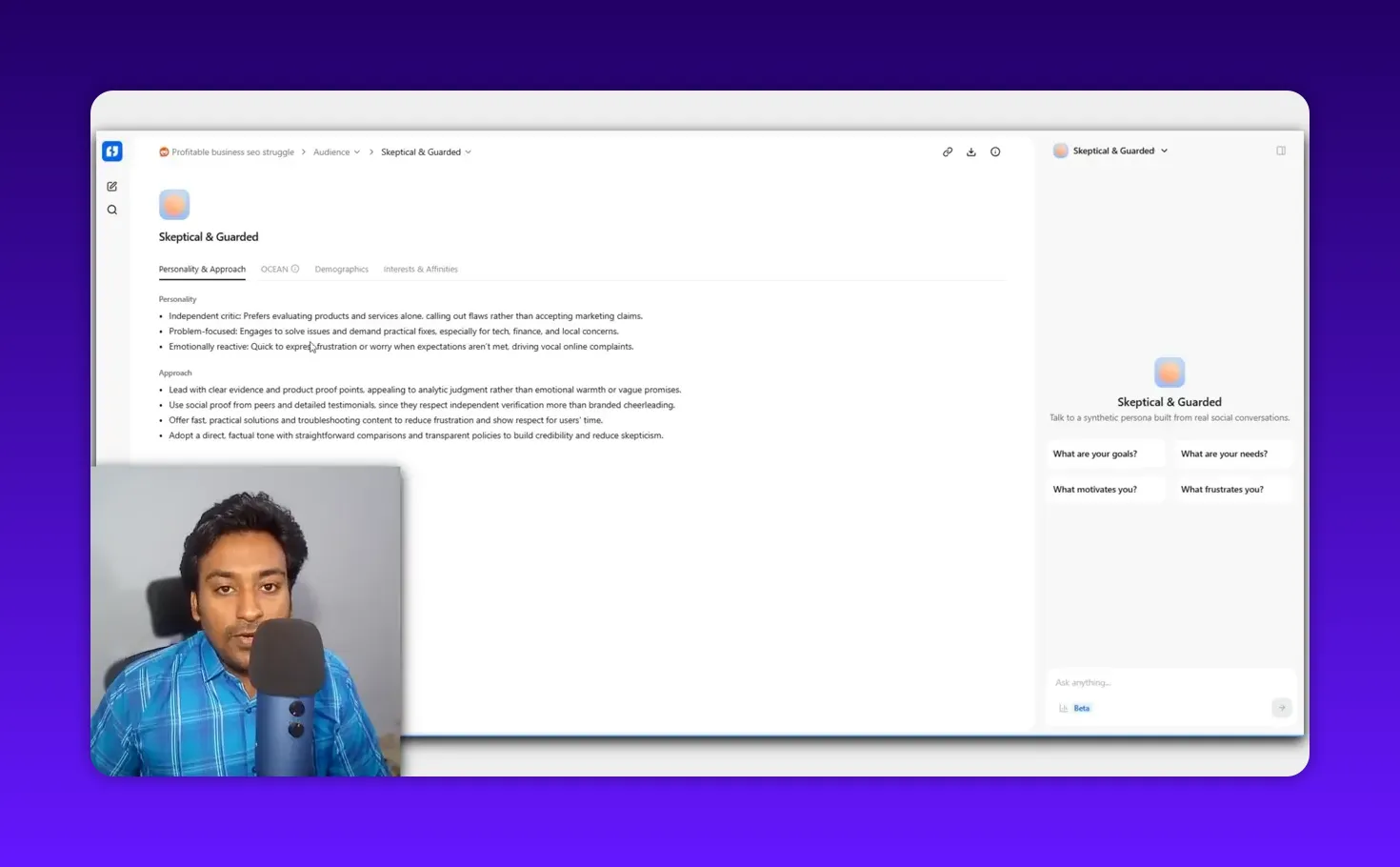Click the side panel layout icon top-right
Screen dimensions: 1400x867
(x=1281, y=150)
